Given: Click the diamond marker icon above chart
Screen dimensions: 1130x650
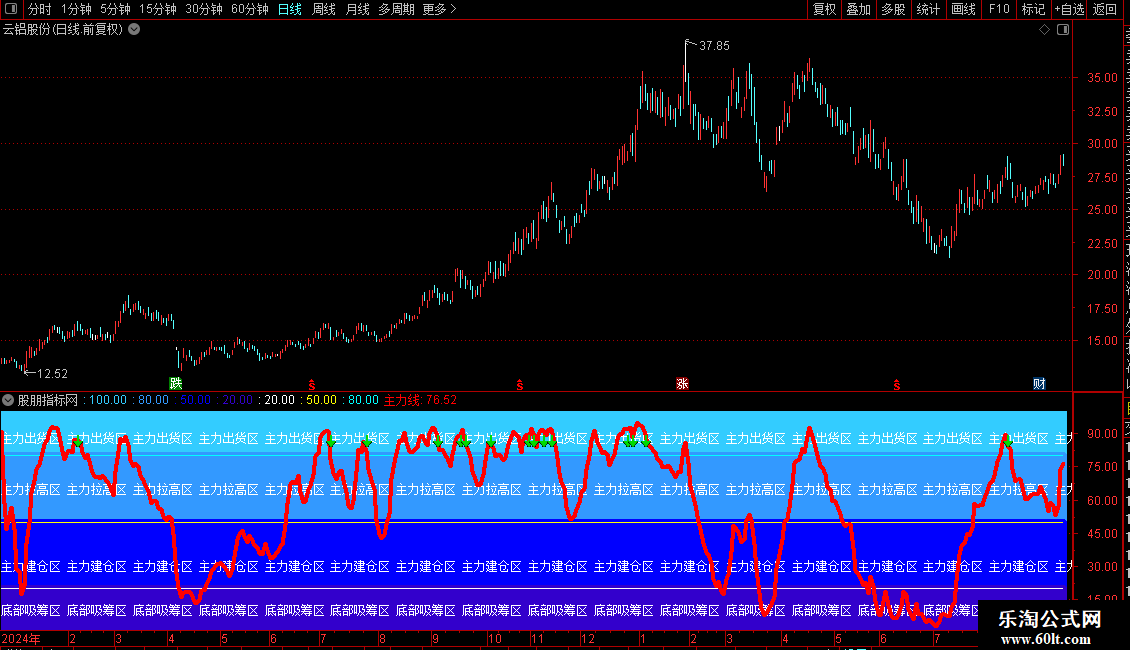Looking at the screenshot, I should coord(1044,30).
